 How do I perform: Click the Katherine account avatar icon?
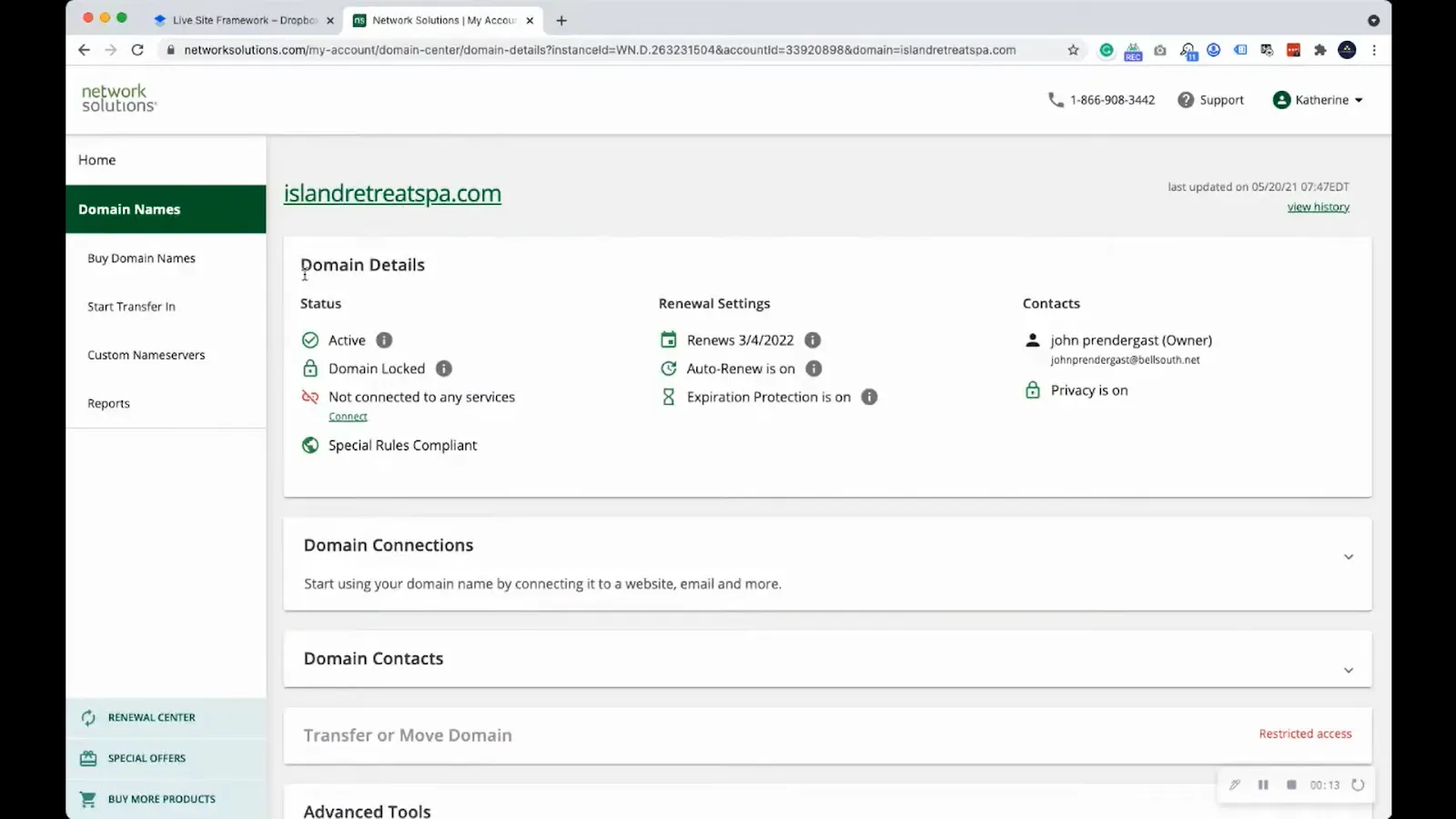(1281, 100)
